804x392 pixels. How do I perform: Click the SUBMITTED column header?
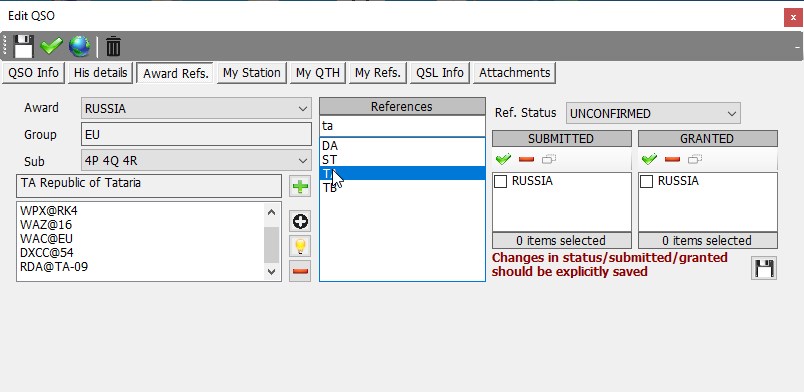tap(561, 139)
